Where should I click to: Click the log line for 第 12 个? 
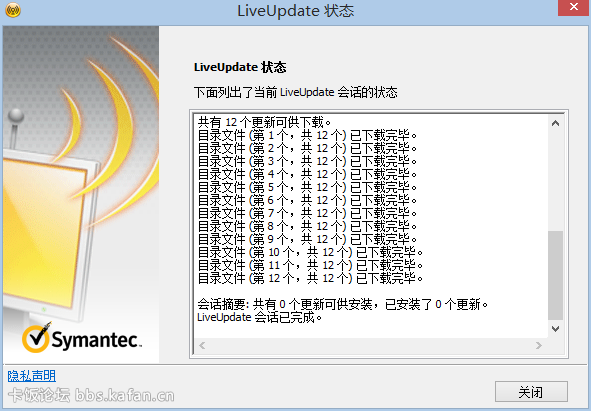pyautogui.click(x=311, y=278)
